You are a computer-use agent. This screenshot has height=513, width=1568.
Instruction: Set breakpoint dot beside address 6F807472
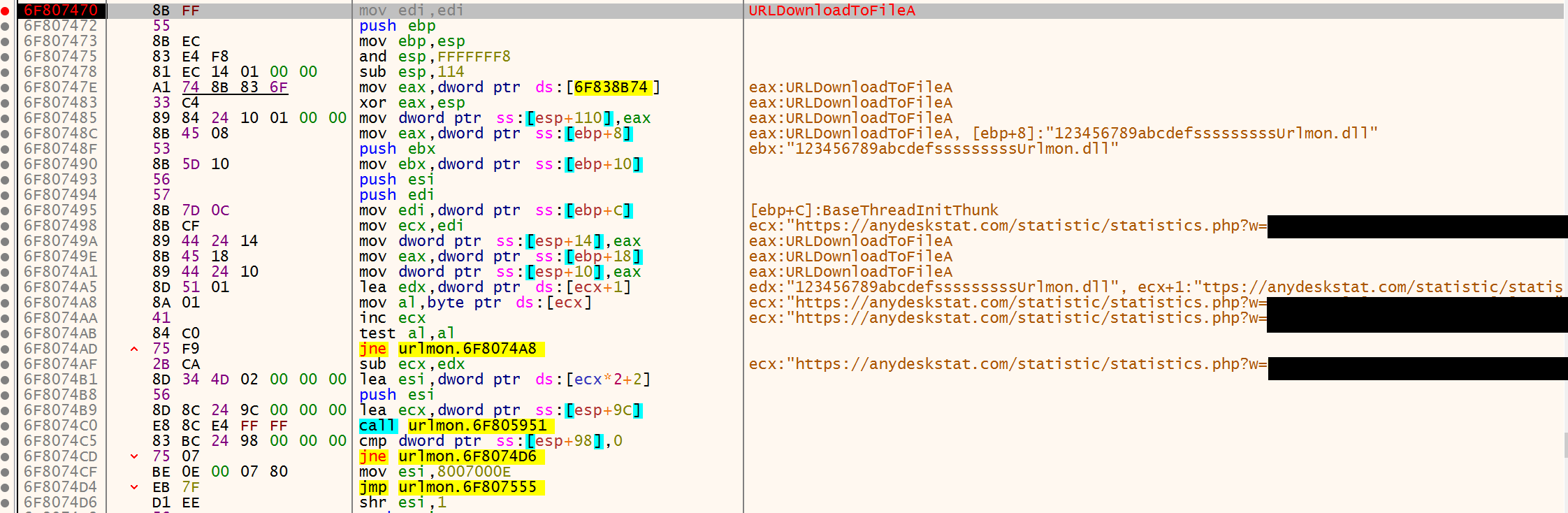pos(6,26)
